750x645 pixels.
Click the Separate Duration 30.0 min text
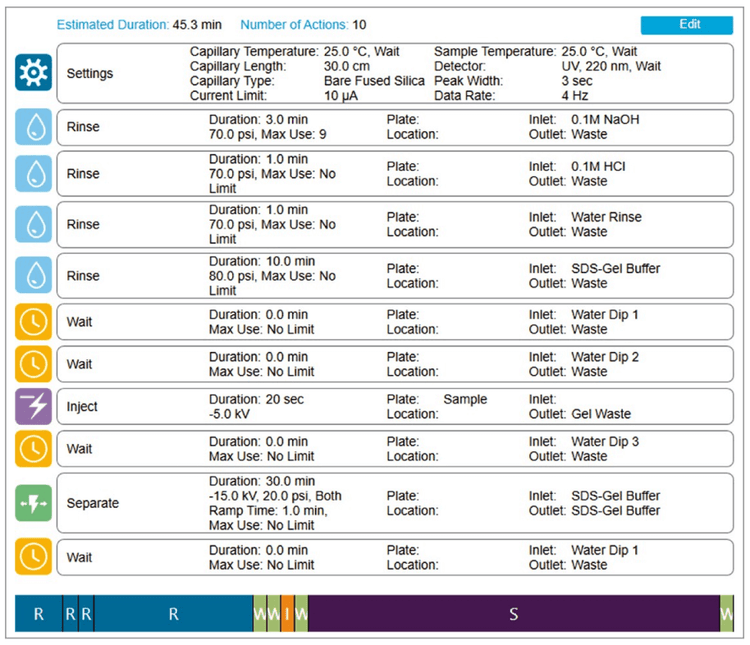[x=262, y=481]
